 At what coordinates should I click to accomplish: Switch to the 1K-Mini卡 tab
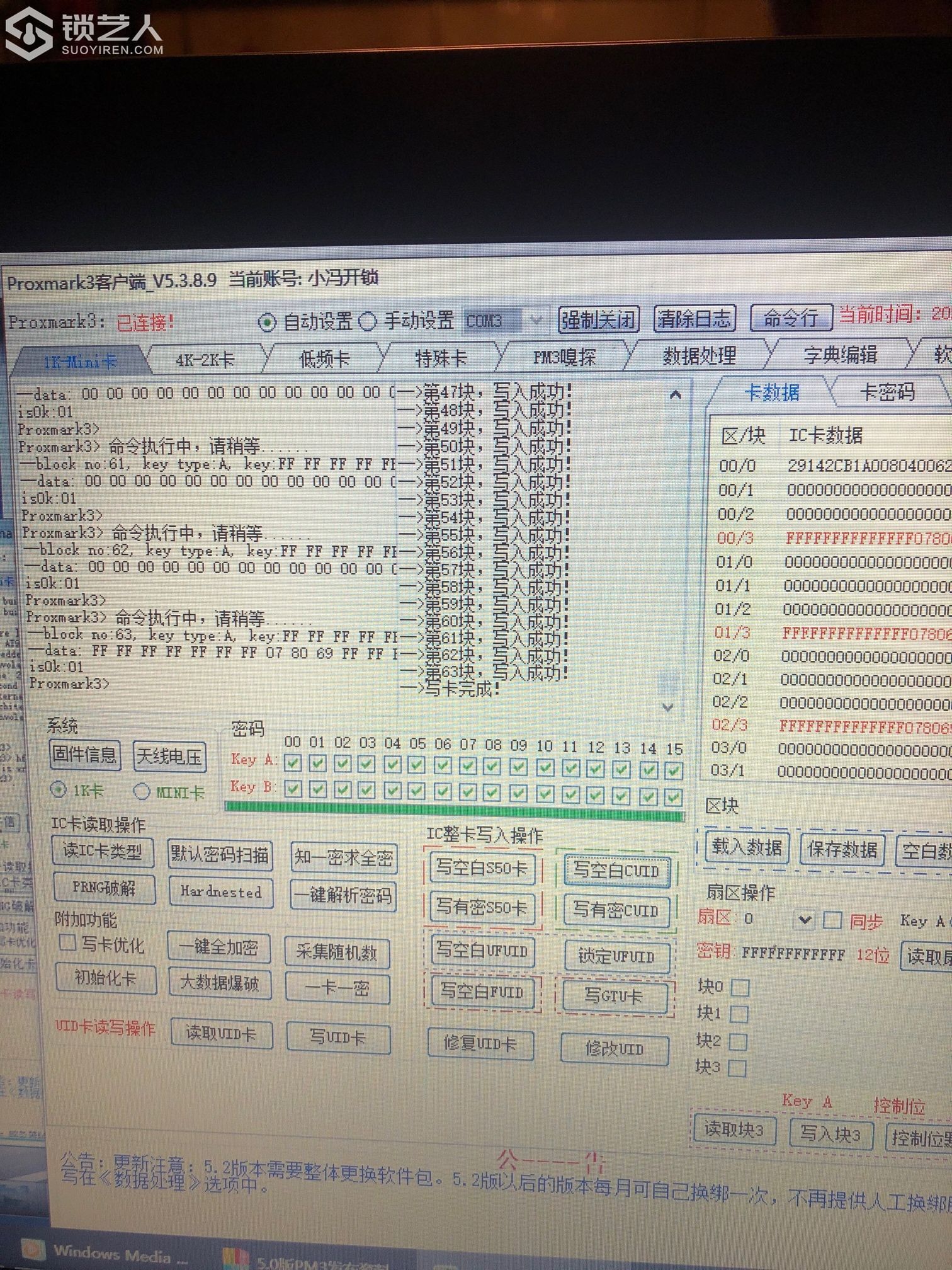tap(80, 362)
